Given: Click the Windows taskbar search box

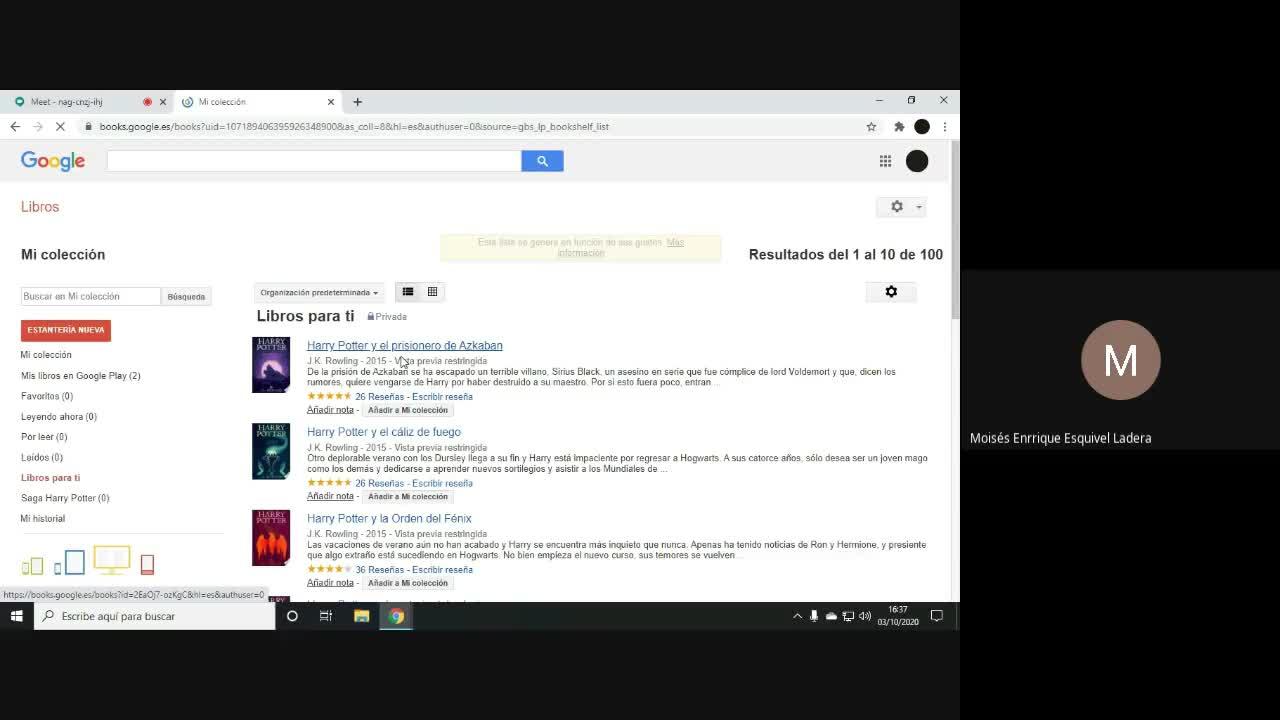Looking at the screenshot, I should 155,616.
